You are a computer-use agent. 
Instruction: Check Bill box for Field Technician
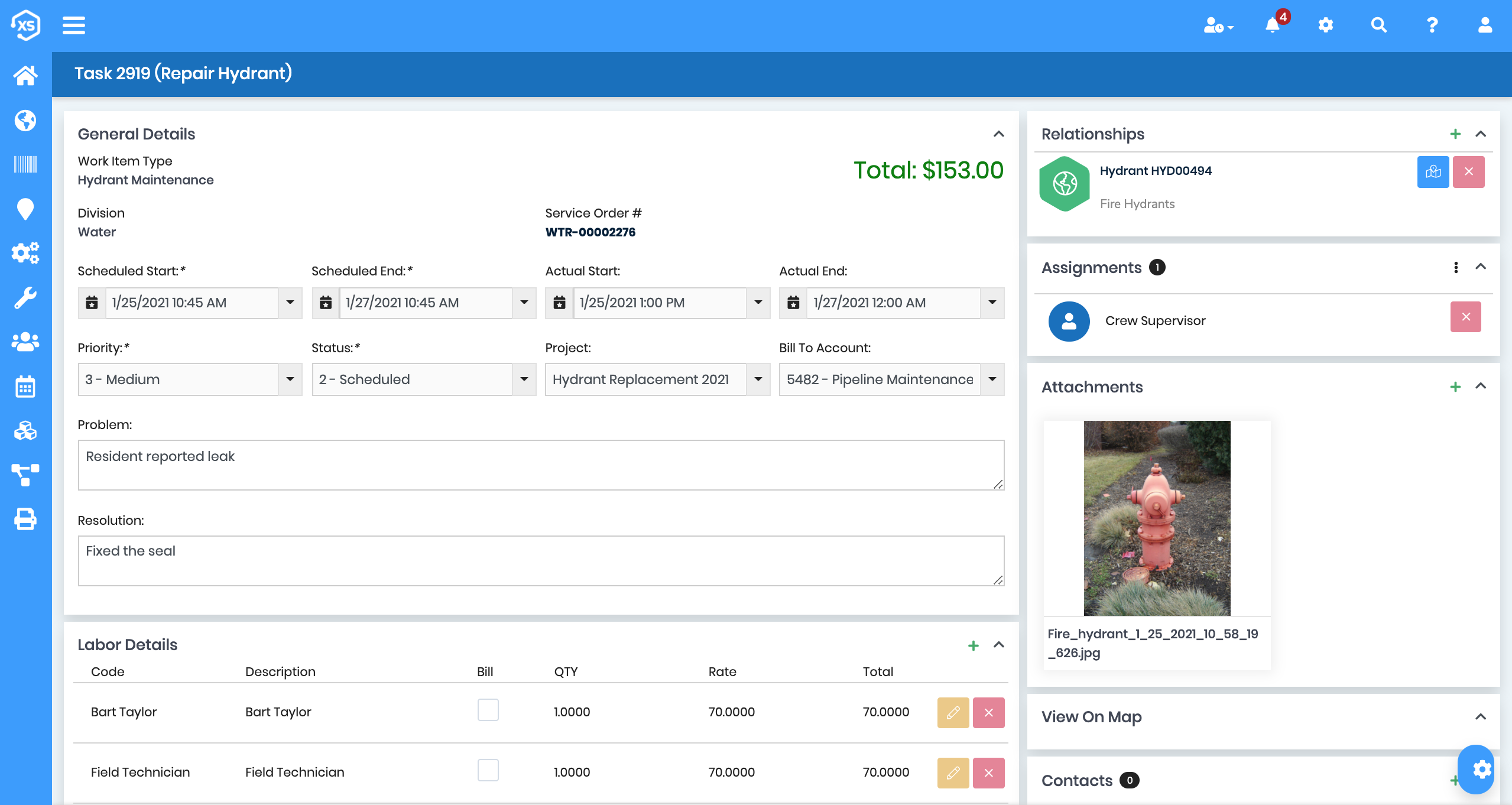click(488, 770)
